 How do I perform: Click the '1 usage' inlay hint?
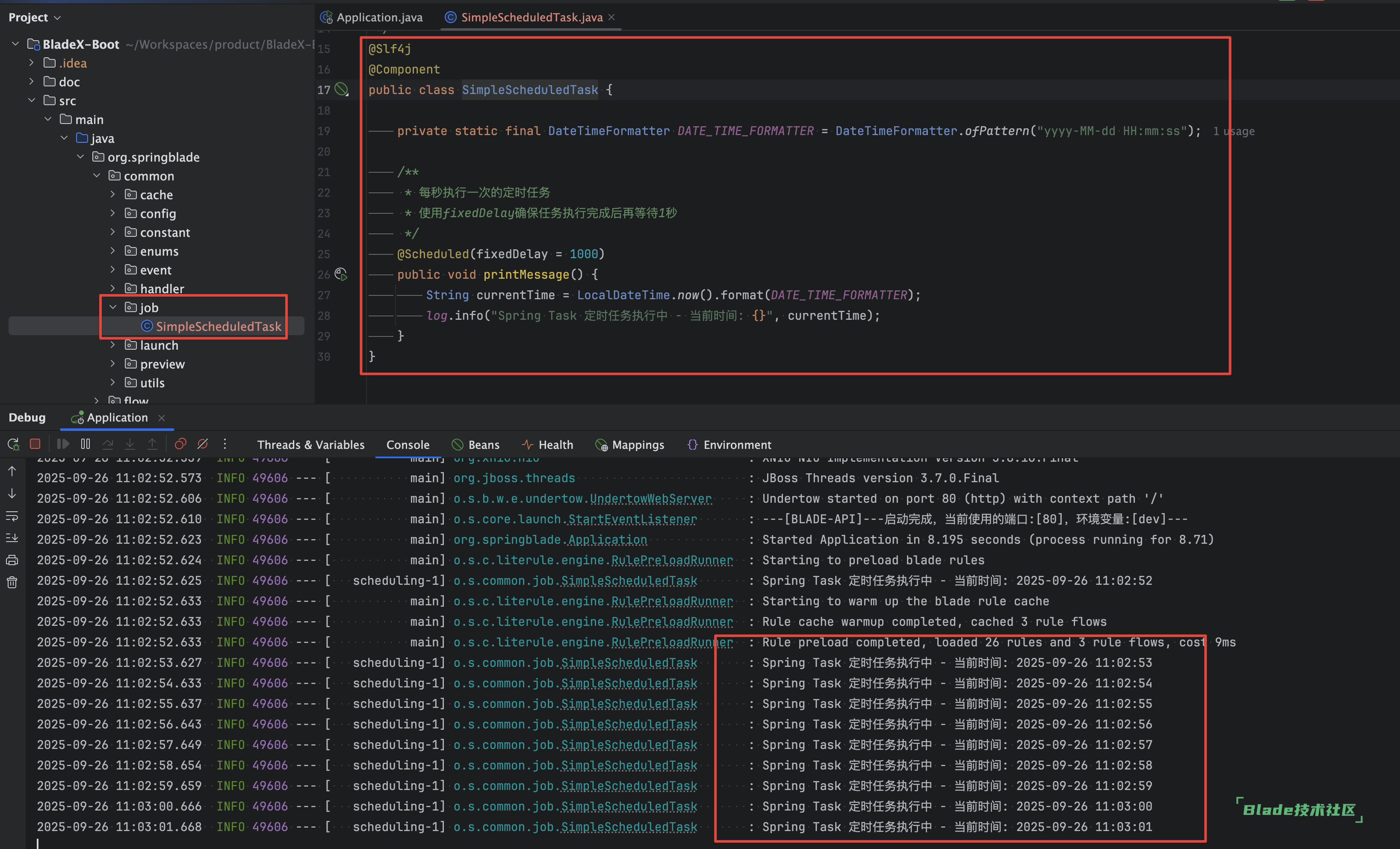[1234, 131]
